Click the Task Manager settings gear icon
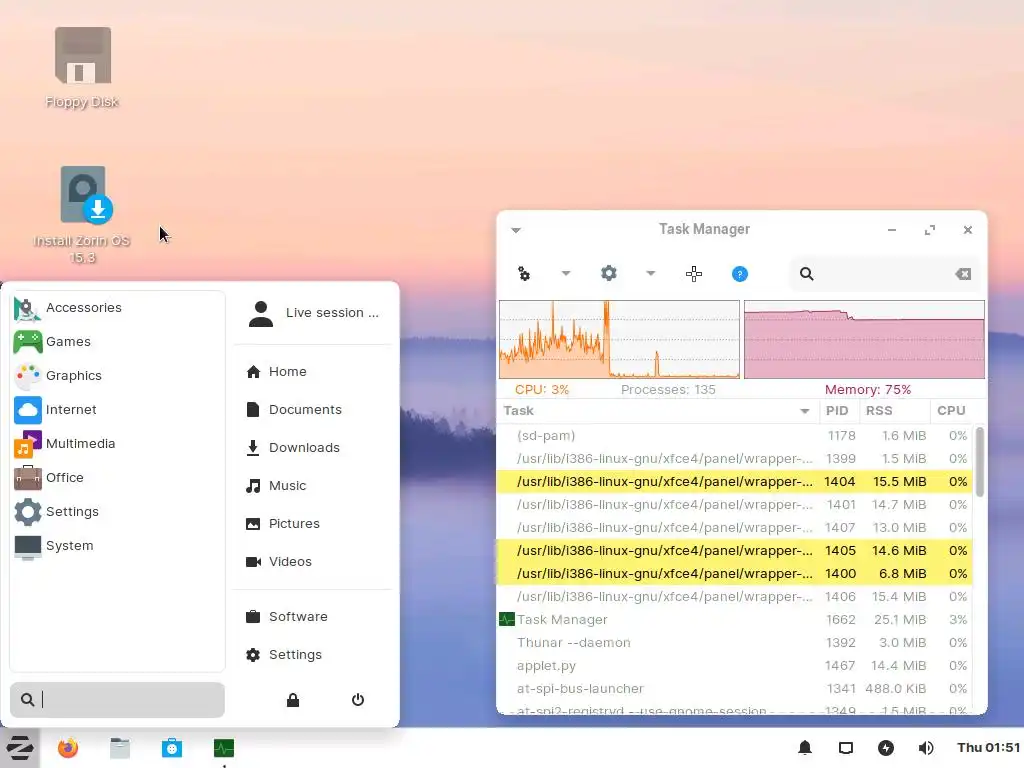The width and height of the screenshot is (1024, 768). click(609, 273)
